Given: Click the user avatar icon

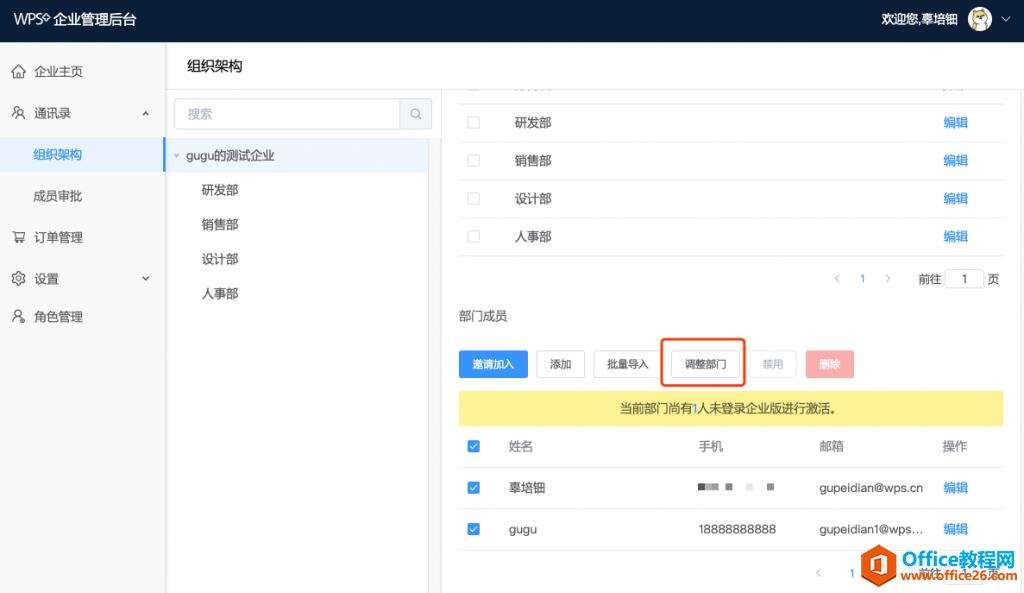Looking at the screenshot, I should [980, 19].
